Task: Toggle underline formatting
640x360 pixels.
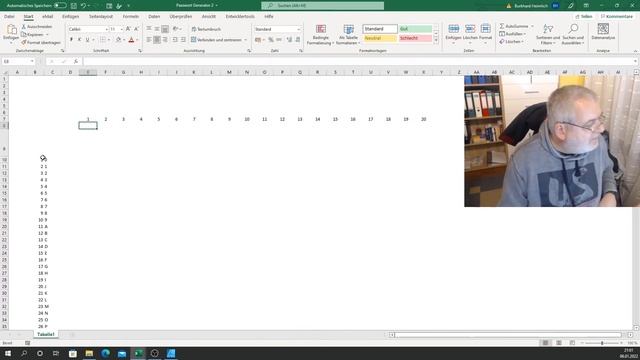Action: [87, 40]
